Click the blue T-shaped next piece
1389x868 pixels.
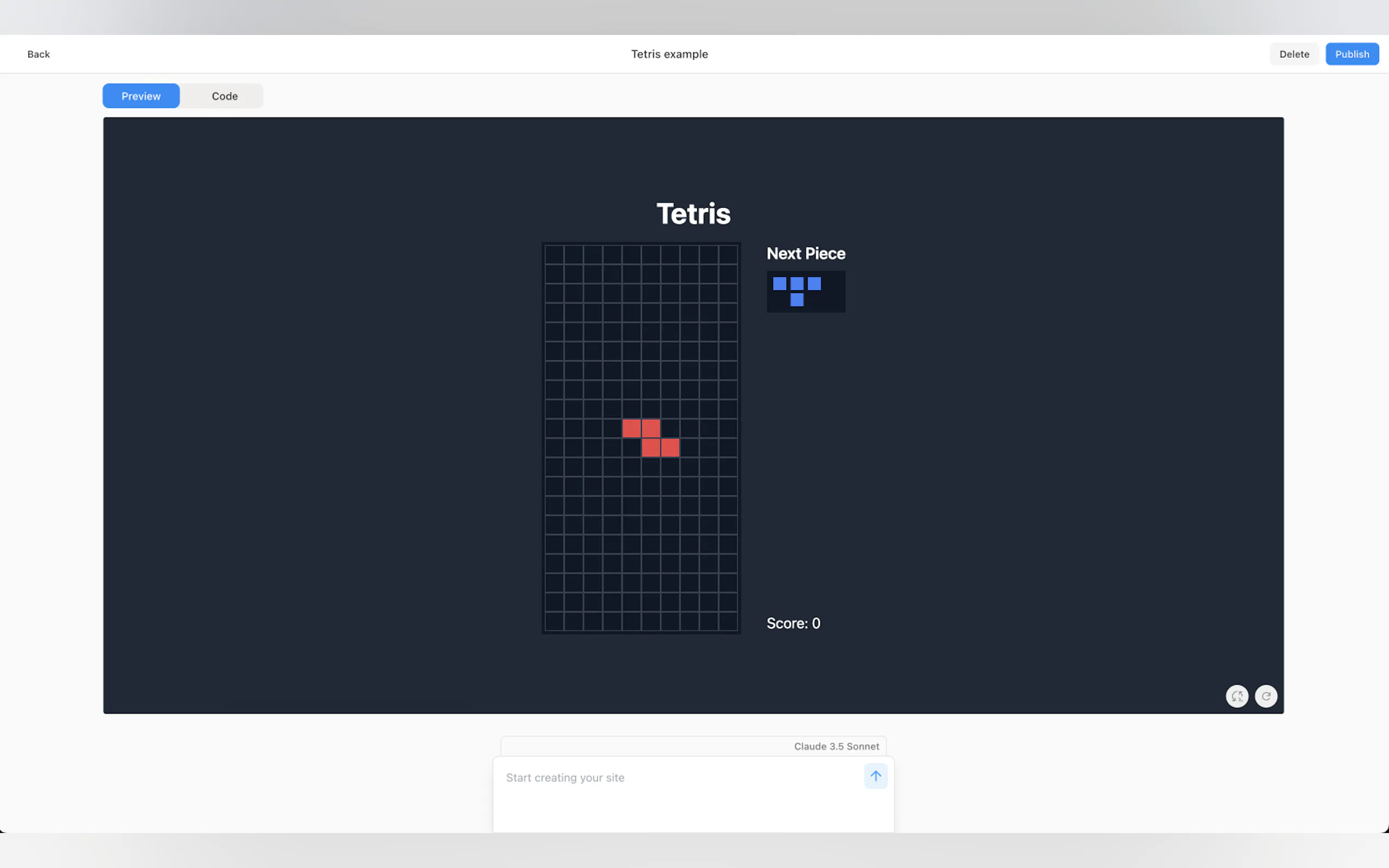coord(796,284)
